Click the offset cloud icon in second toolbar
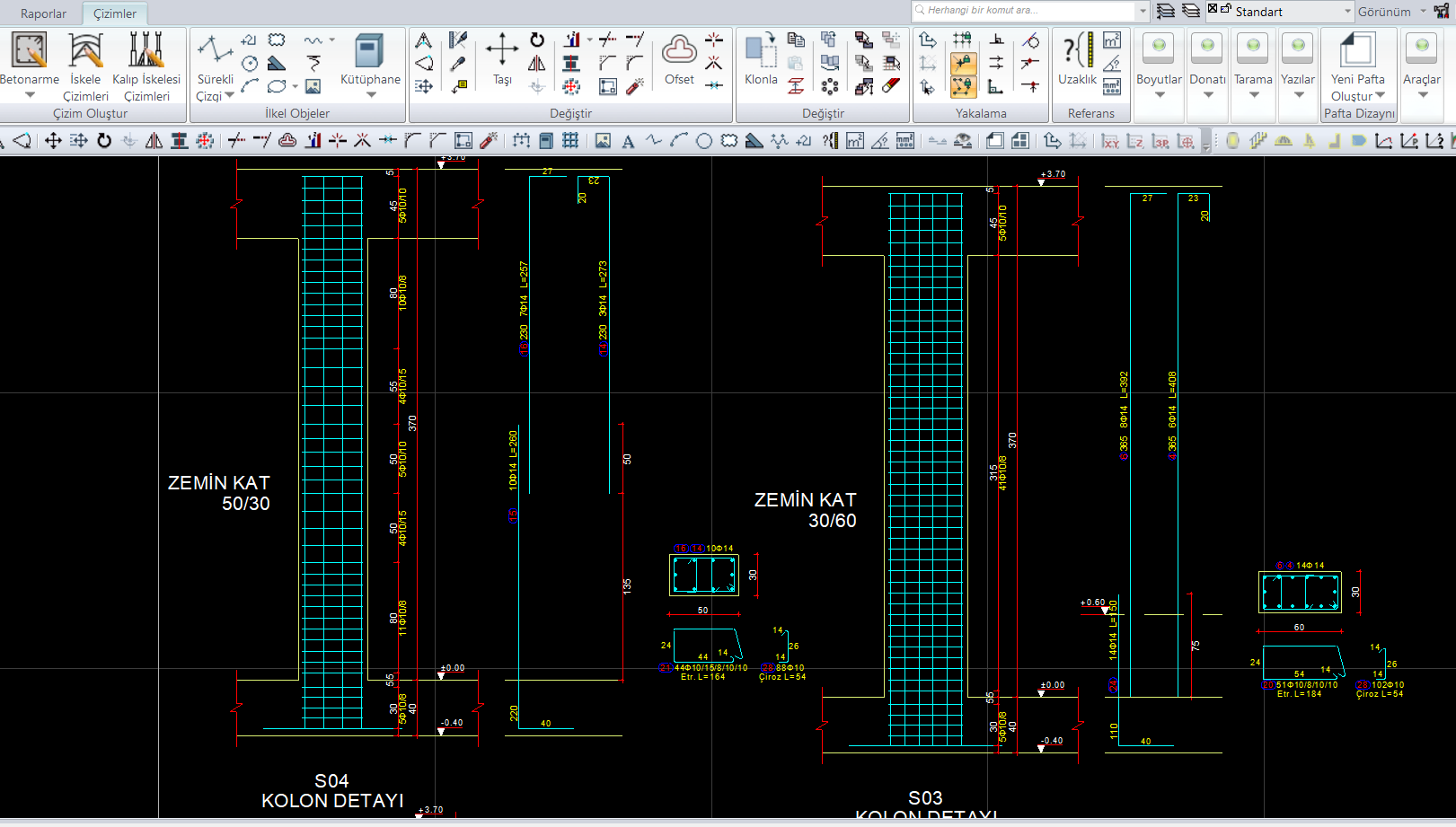Screen dimensions: 1456x827 pos(287,141)
